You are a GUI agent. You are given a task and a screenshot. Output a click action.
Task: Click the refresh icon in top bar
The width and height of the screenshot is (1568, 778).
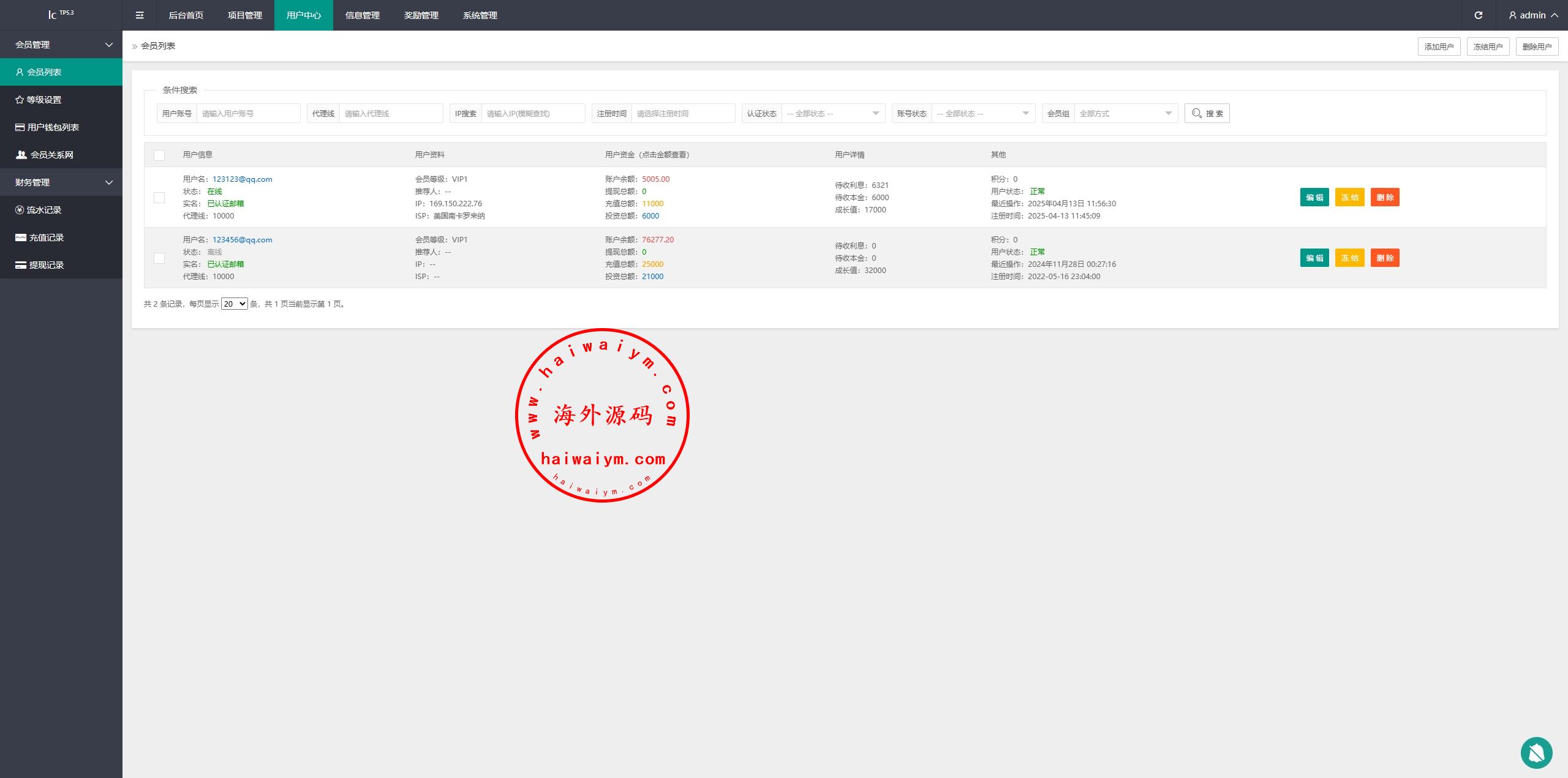coord(1478,15)
